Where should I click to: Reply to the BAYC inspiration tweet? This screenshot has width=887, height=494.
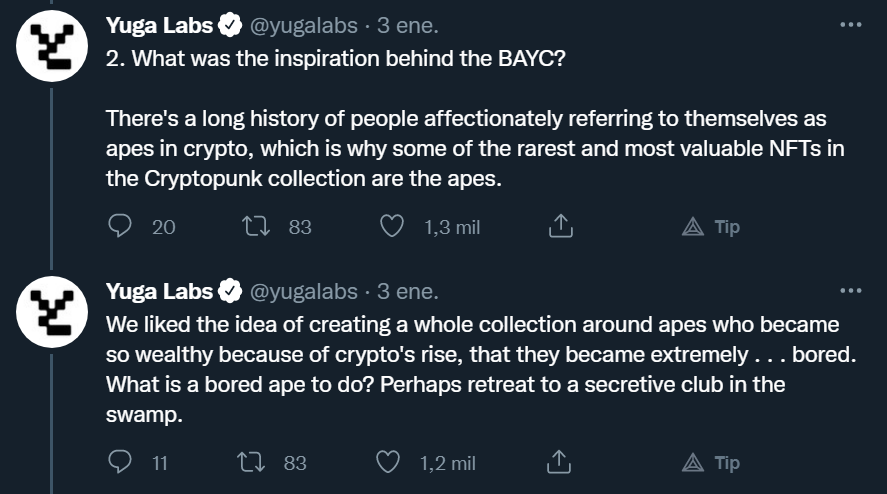tap(119, 226)
